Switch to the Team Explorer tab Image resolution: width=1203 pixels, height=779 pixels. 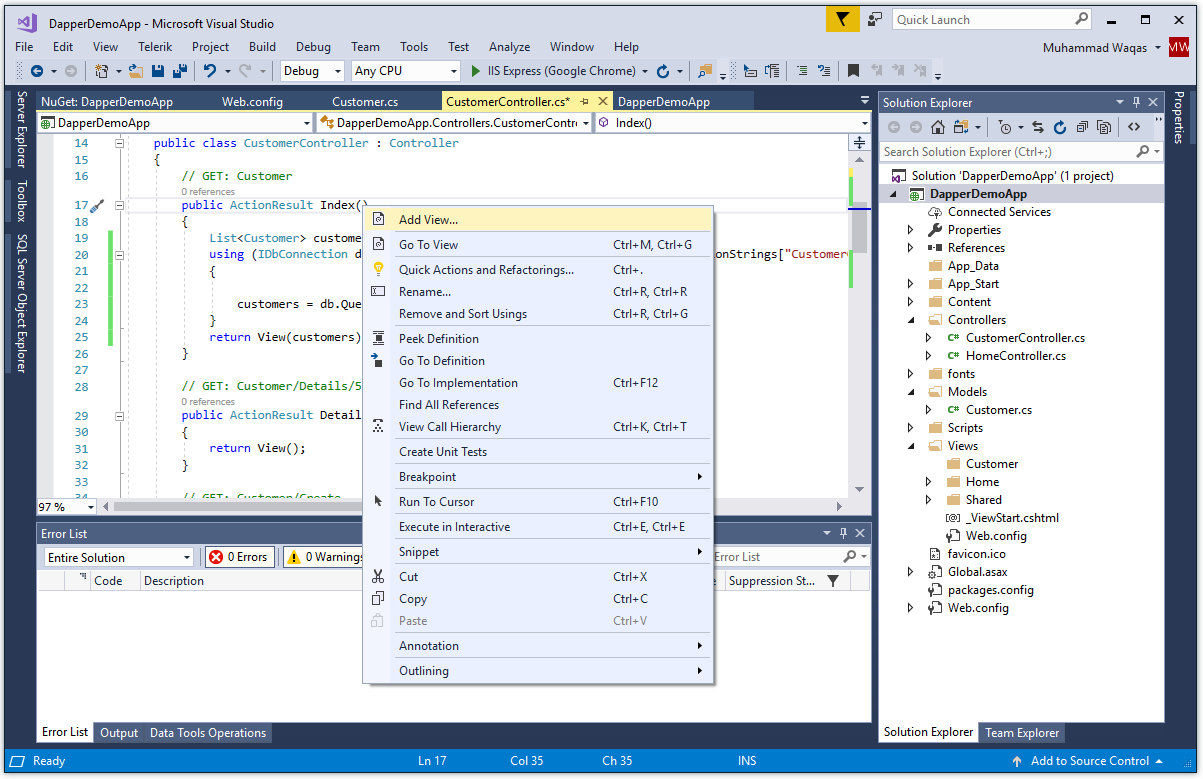tap(1022, 733)
